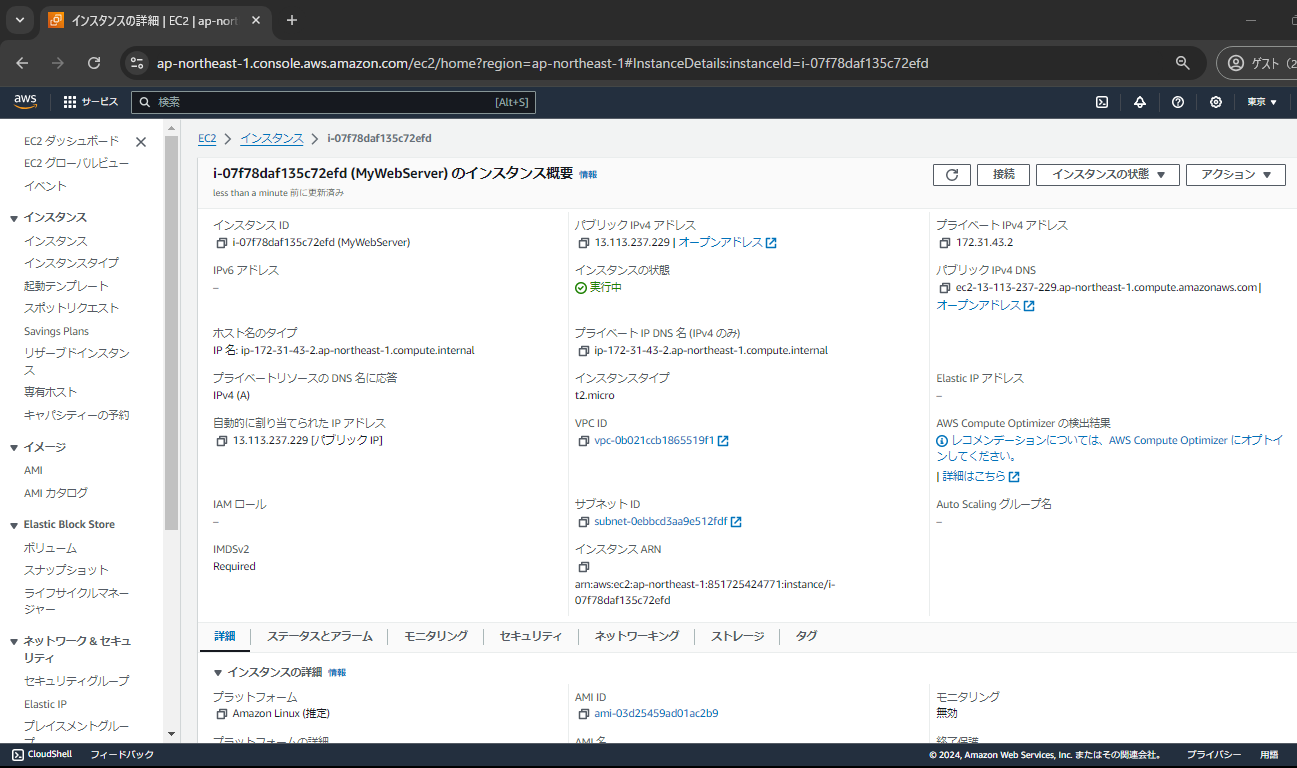Switch to the タグ tab
This screenshot has width=1297, height=768.
coord(806,636)
